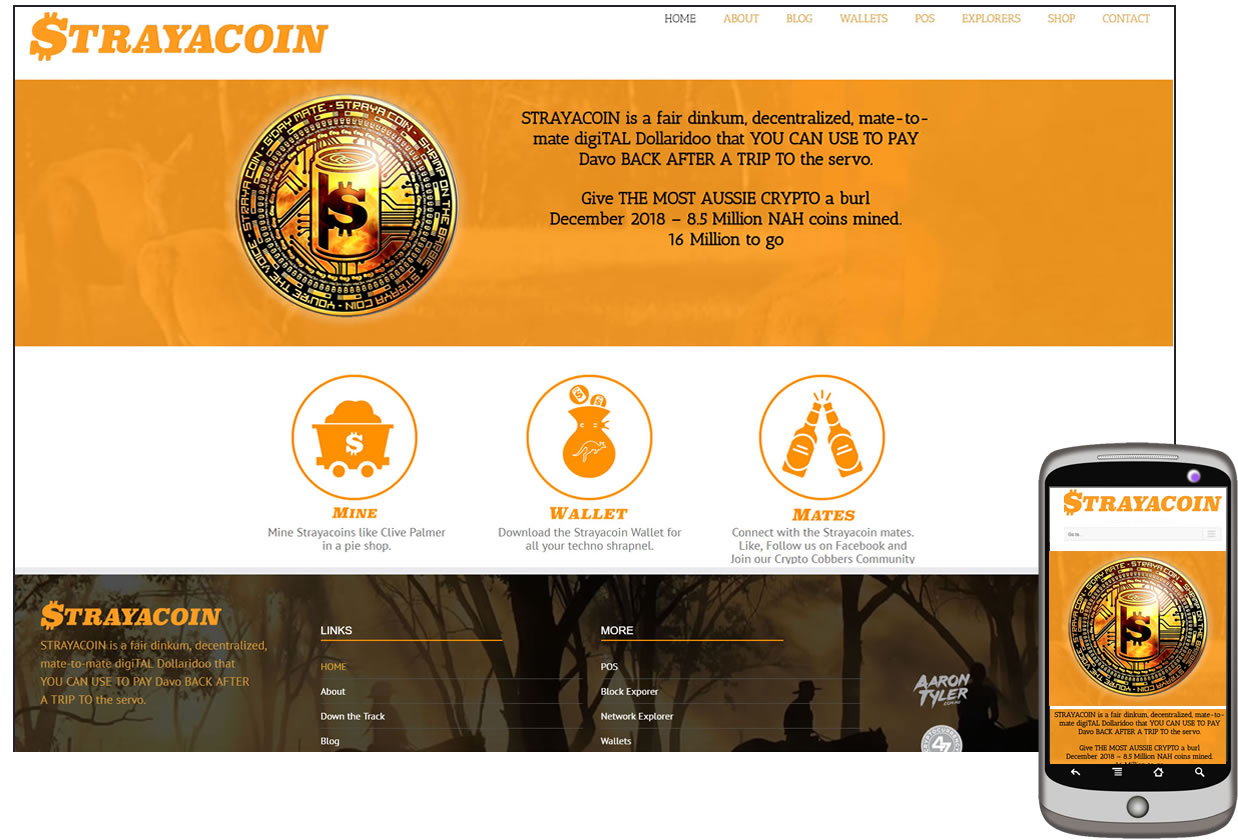Click the CONTACT navigation link
Screen dimensions: 1238x840
coord(1126,19)
